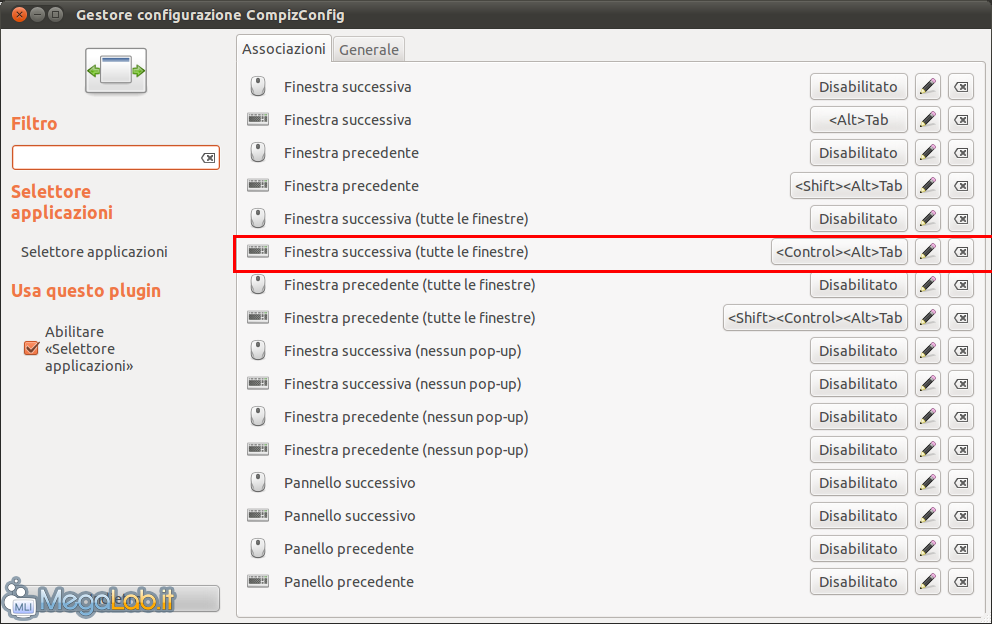
Task: Click the pencil for keyboard Pannello successivo
Action: pos(927,516)
